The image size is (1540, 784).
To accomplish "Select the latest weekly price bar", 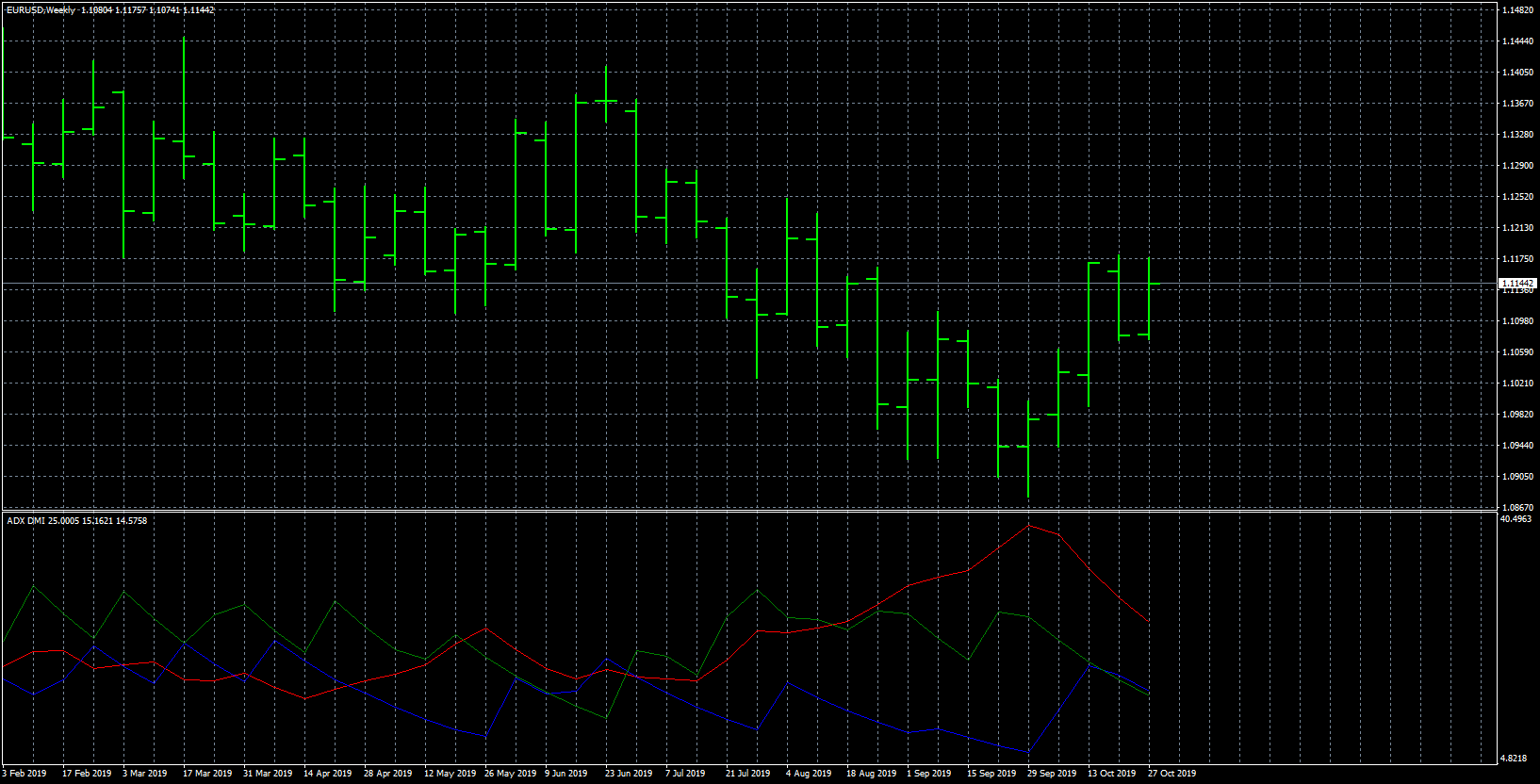I will pyautogui.click(x=1149, y=299).
